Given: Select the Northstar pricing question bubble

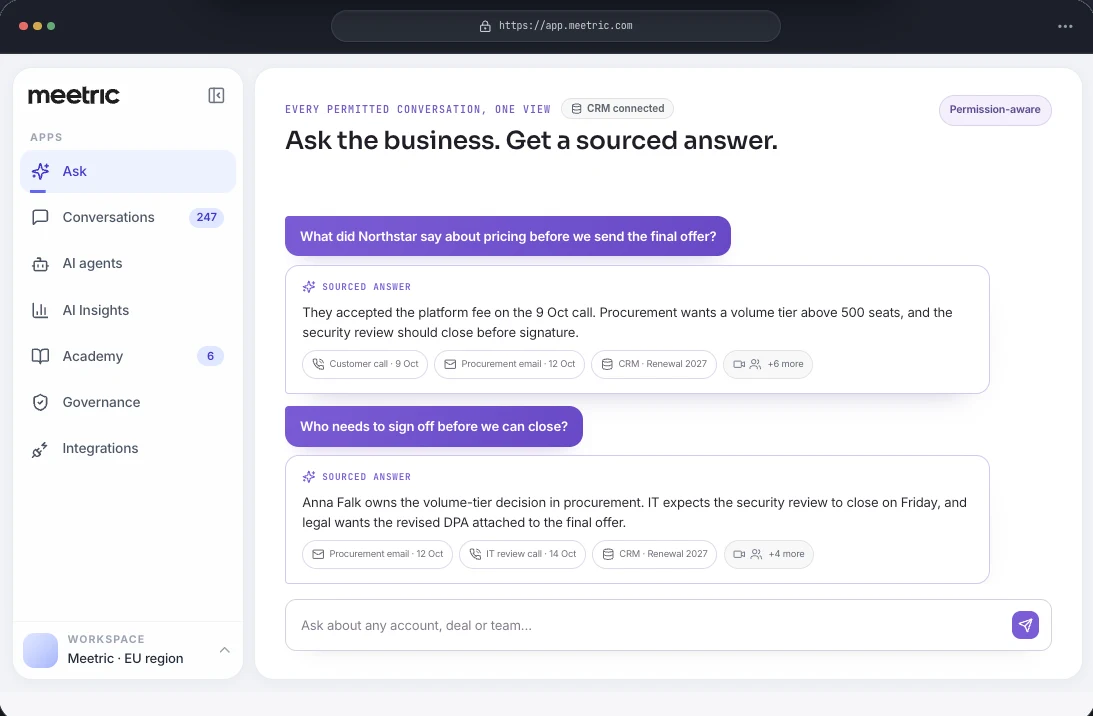Looking at the screenshot, I should coord(507,236).
